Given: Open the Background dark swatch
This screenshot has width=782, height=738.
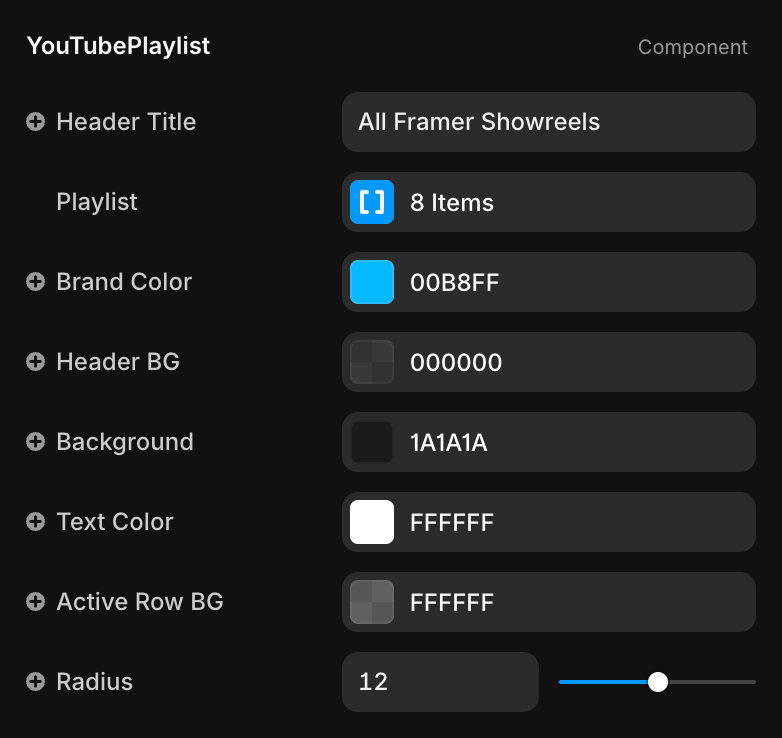Looking at the screenshot, I should 372,442.
